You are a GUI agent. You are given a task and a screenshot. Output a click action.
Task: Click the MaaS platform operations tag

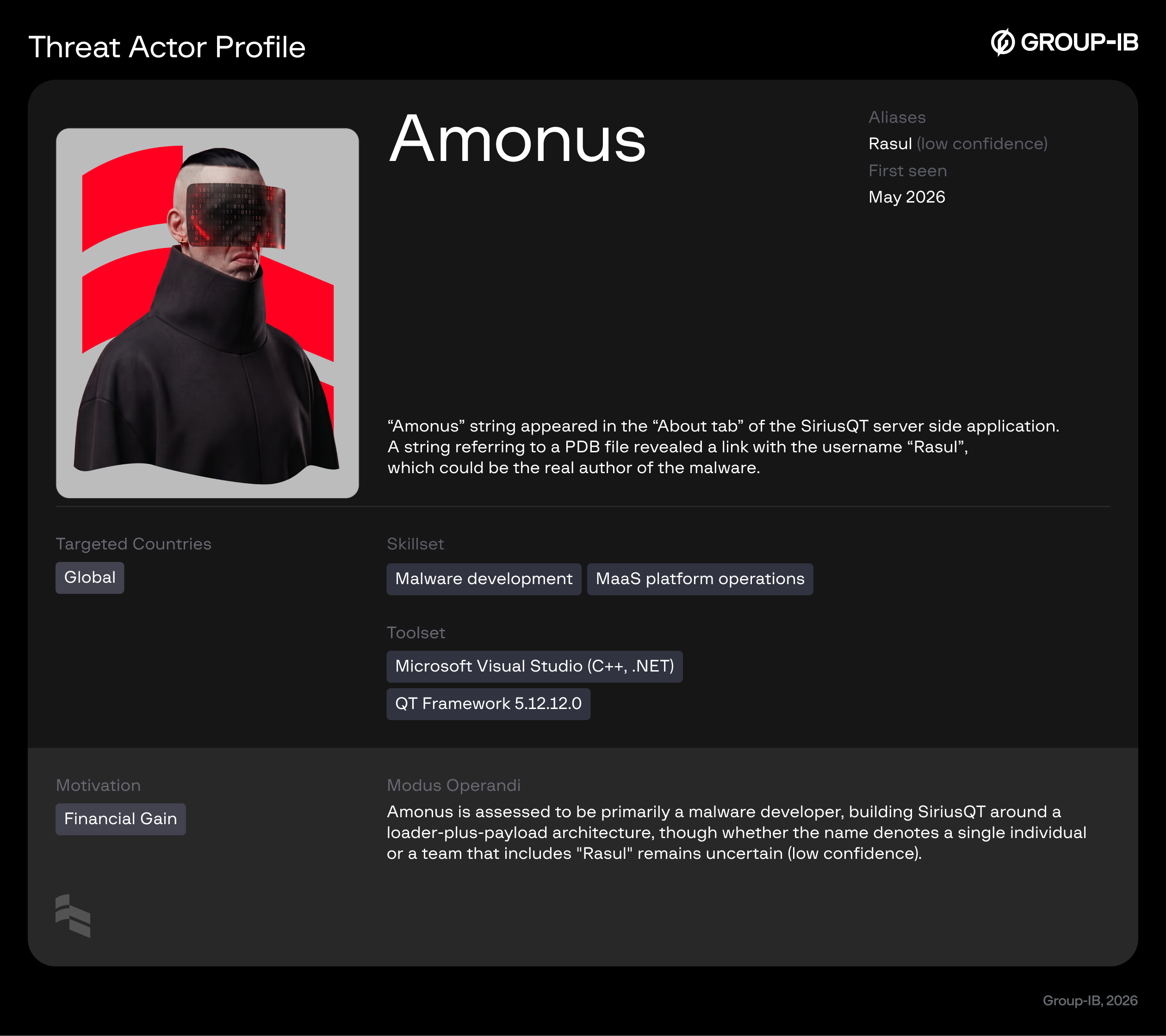(700, 580)
